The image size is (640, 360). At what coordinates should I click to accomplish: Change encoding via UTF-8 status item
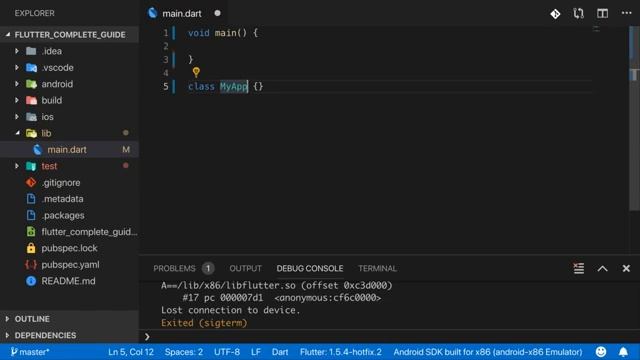tap(227, 352)
